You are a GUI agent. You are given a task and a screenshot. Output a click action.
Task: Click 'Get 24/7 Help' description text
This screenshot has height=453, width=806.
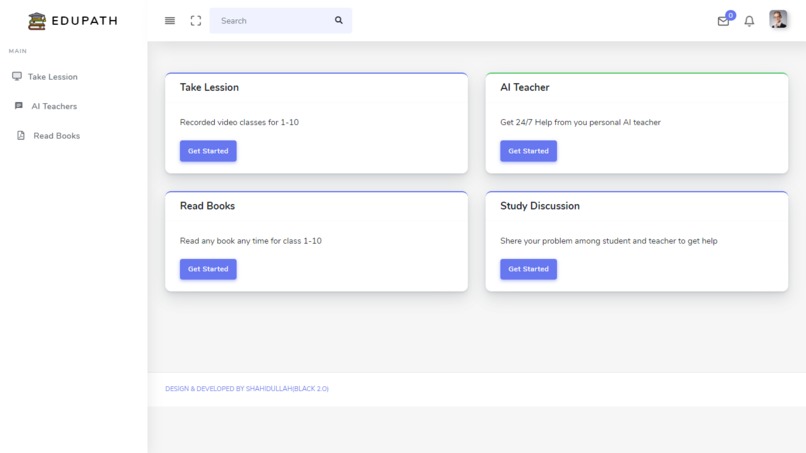[580, 122]
